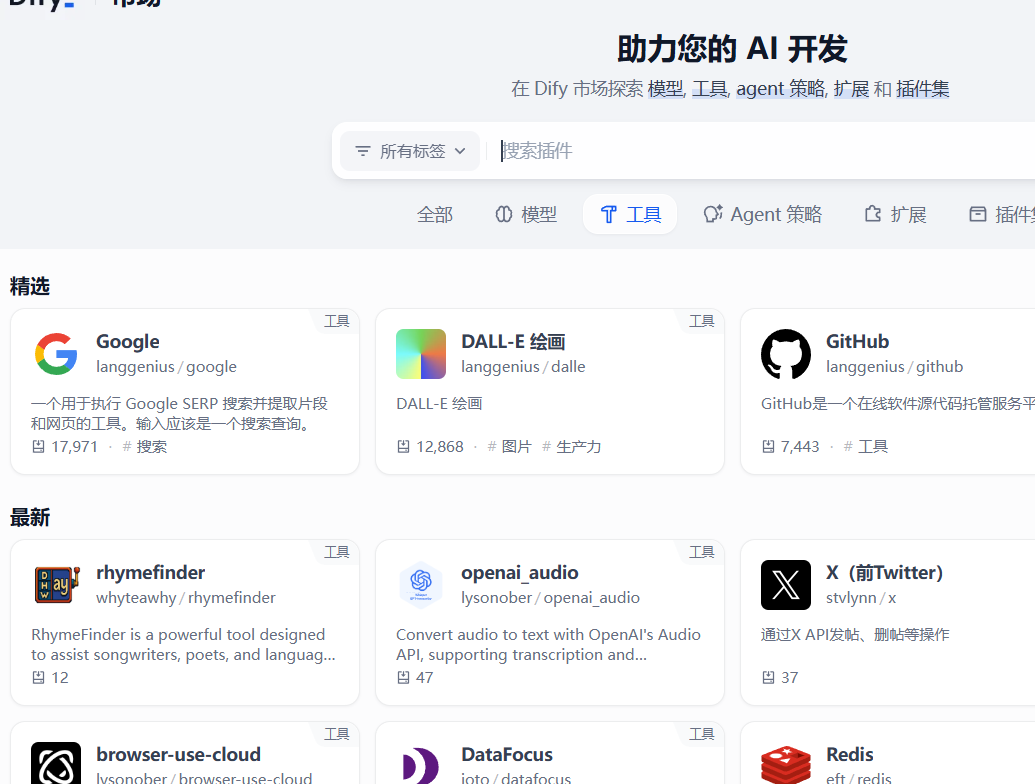
Task: Click whyteawhy / rhymefinder author text
Action: (185, 598)
